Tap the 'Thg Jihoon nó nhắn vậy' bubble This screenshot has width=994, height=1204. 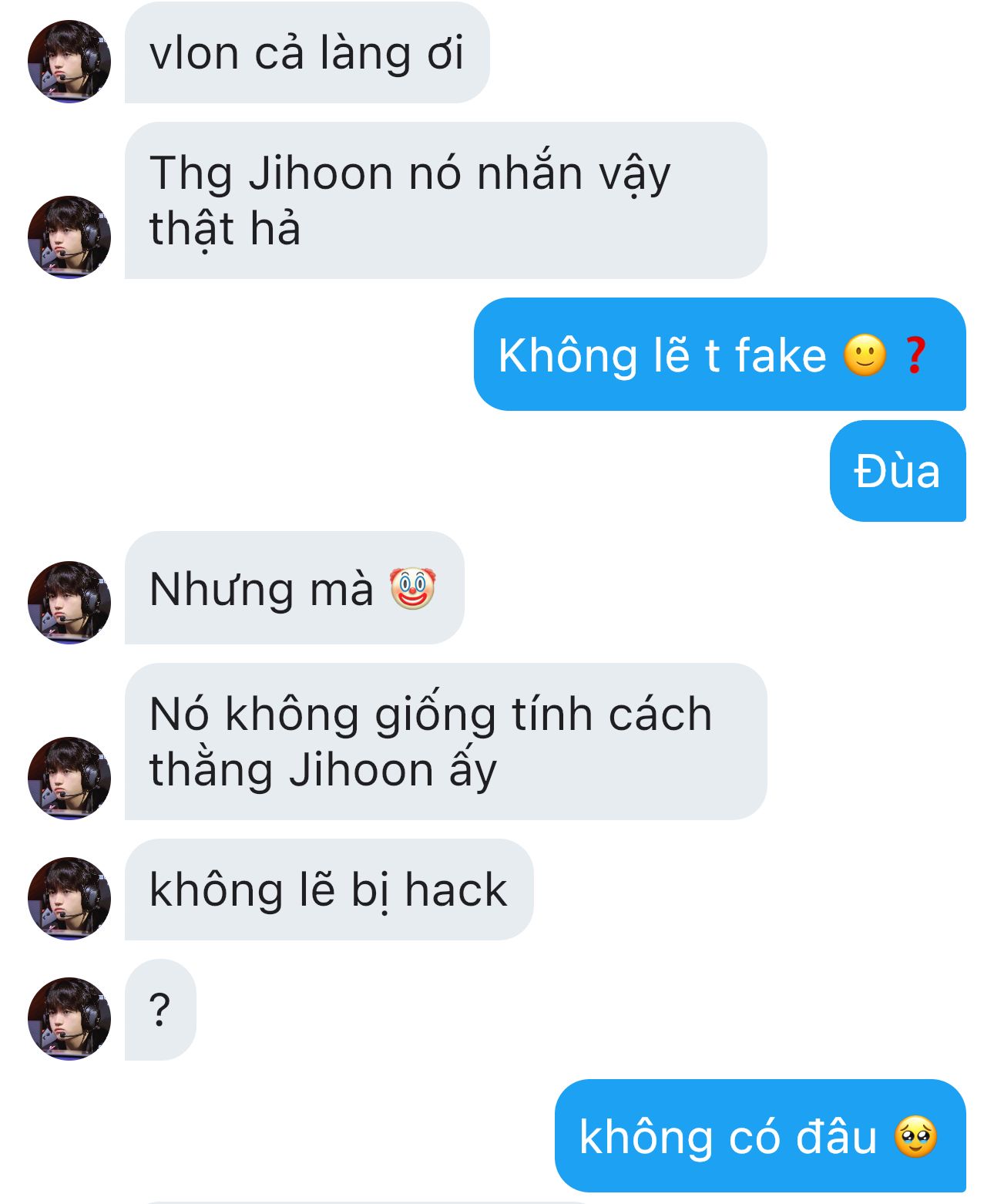pyautogui.click(x=445, y=200)
